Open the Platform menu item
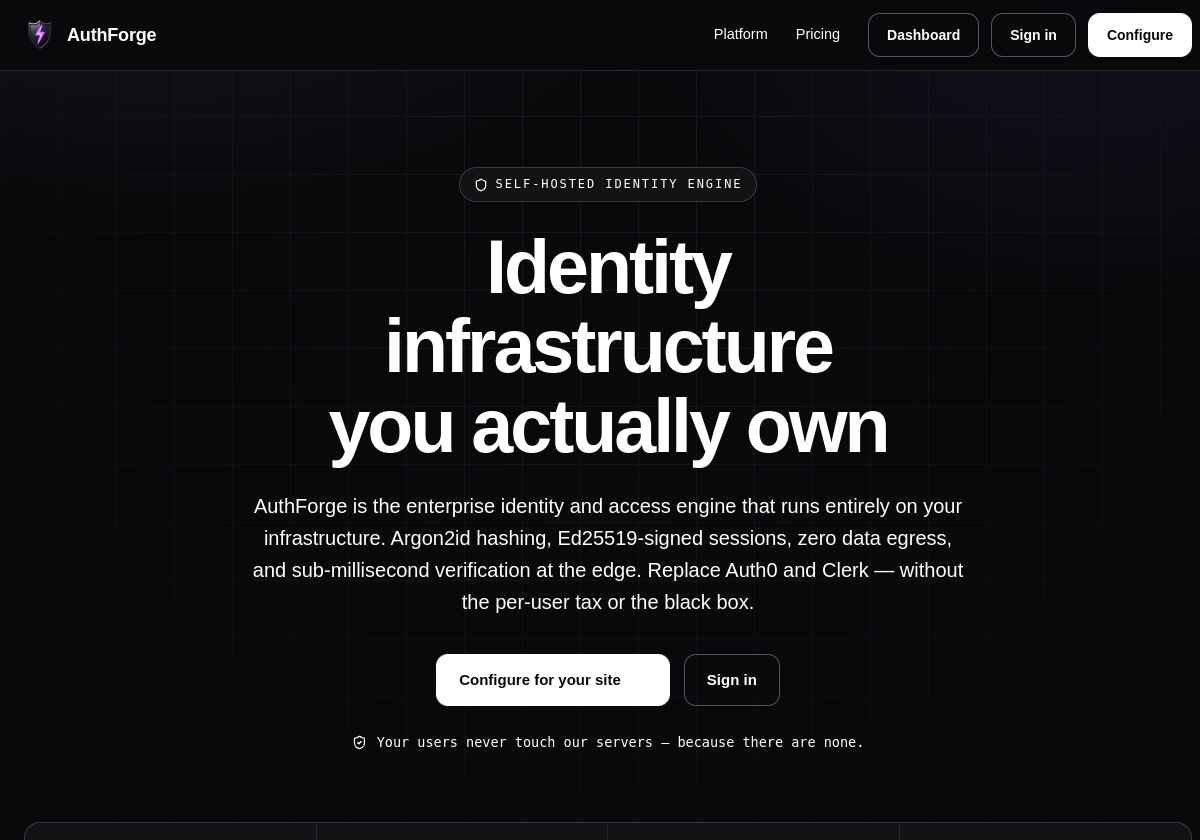This screenshot has width=1200, height=840. [x=741, y=34]
